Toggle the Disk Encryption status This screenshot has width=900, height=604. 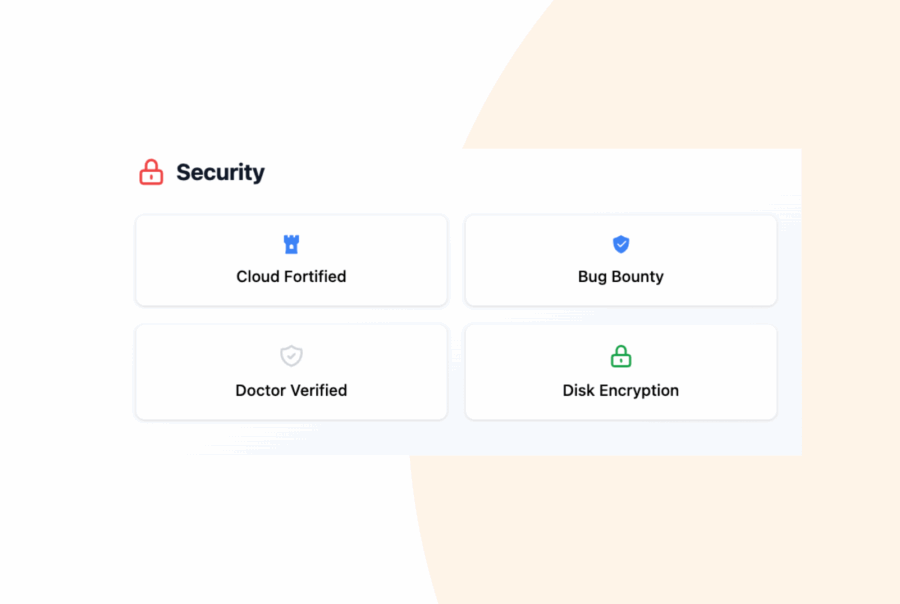[x=620, y=371]
